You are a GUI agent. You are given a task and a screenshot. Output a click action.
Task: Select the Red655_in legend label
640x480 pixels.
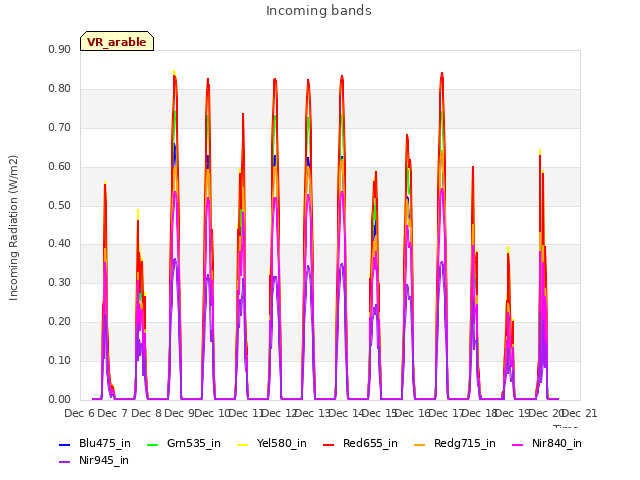pyautogui.click(x=370, y=444)
